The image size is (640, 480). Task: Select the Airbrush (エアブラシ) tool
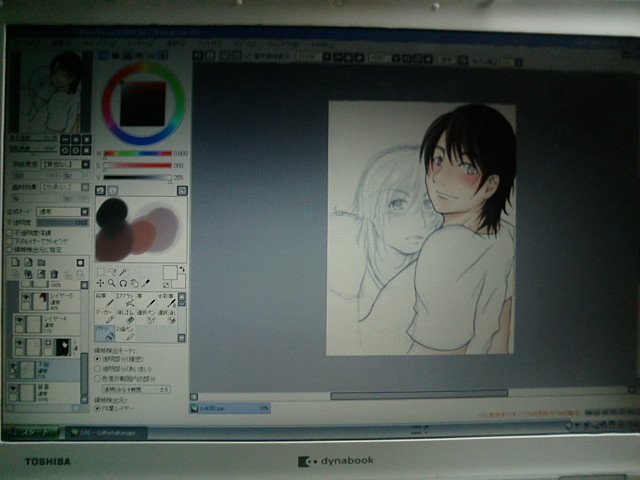click(125, 300)
